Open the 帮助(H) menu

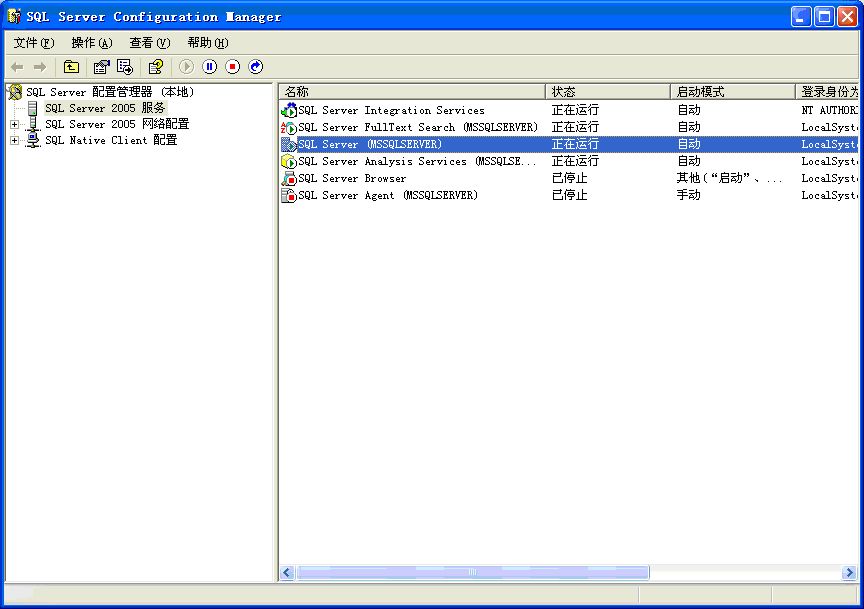tap(207, 43)
